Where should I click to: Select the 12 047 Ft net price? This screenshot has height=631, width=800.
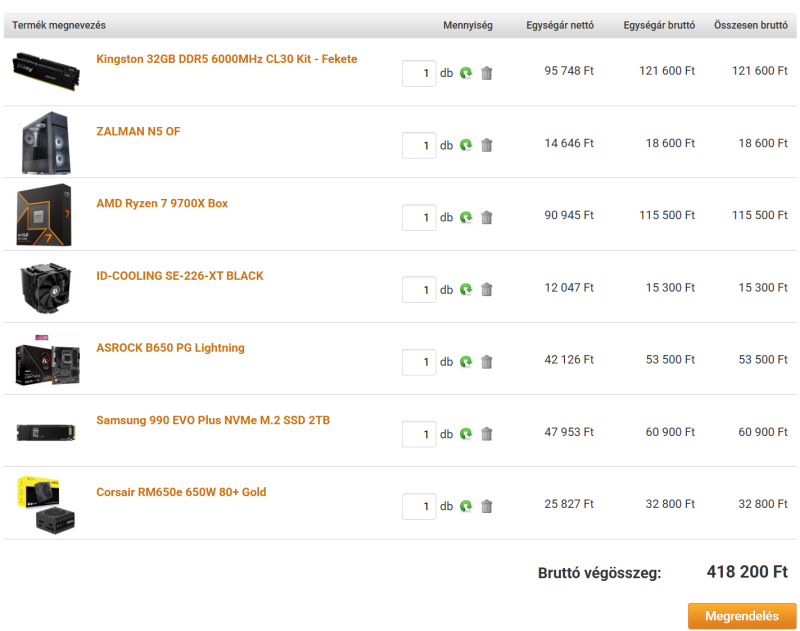[x=569, y=288]
